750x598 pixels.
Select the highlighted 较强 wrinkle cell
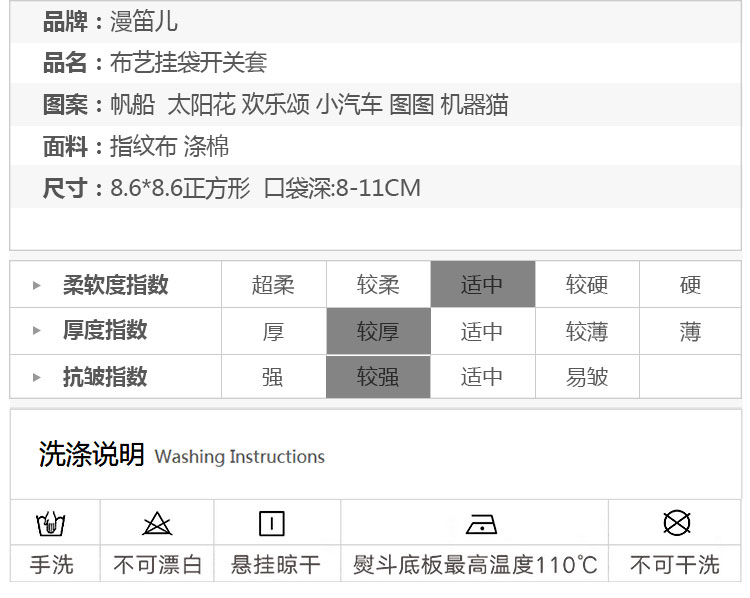coord(378,377)
